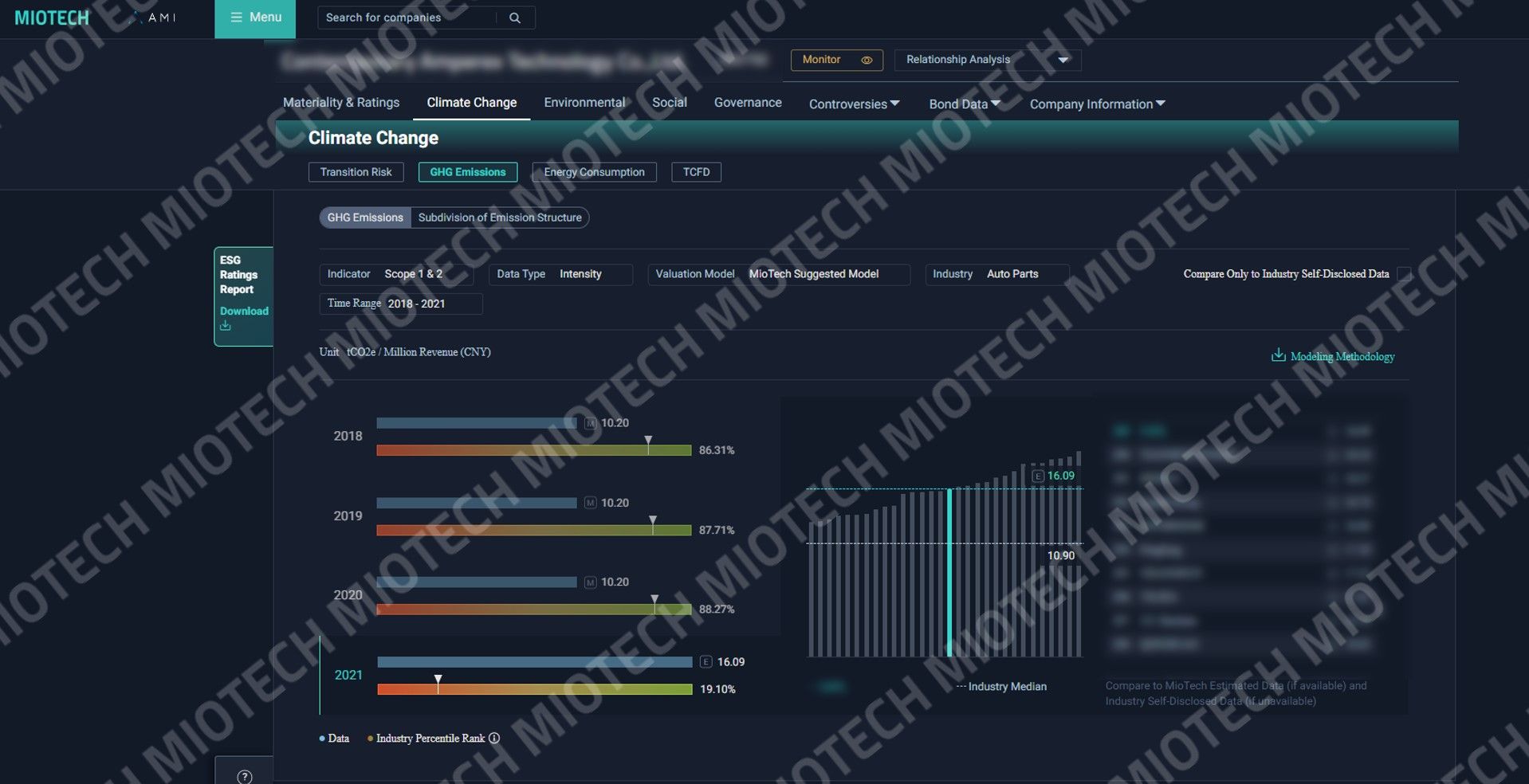
Task: Click the Industry Percentile Rank legend label
Action: [x=430, y=739]
